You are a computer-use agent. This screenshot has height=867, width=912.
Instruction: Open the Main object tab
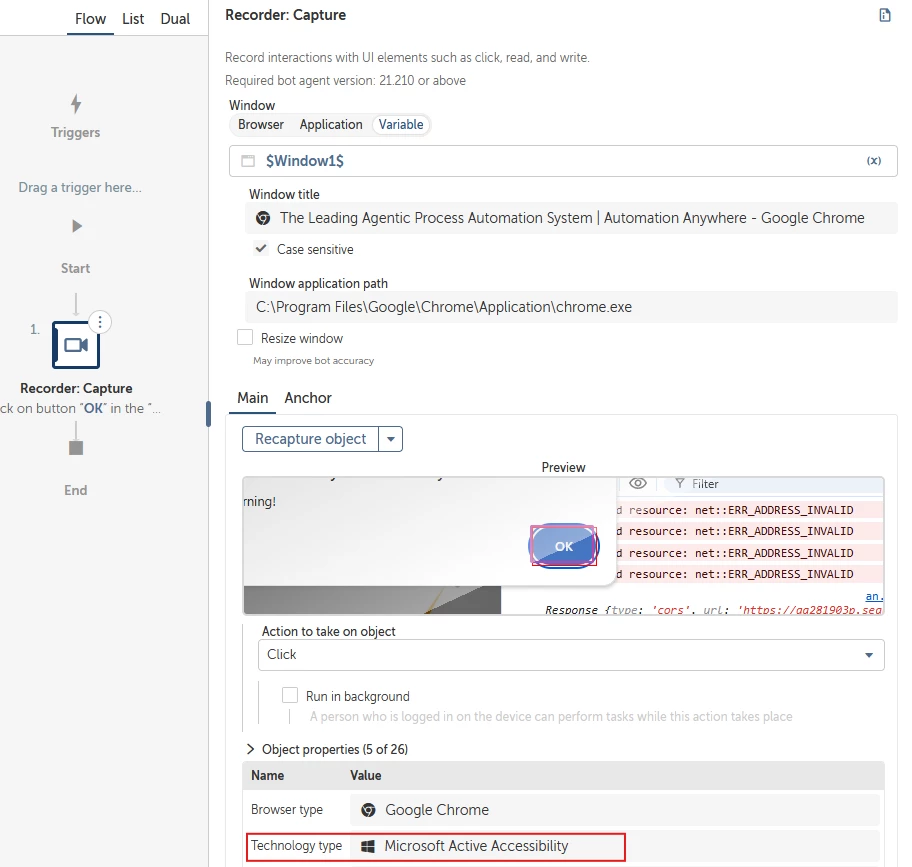point(252,398)
